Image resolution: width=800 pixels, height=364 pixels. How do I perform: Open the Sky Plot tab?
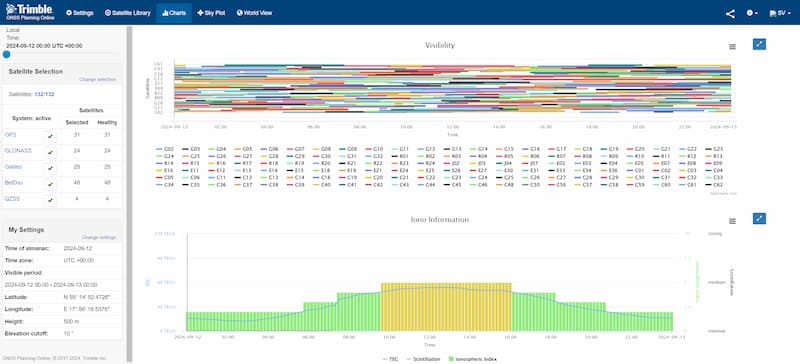[211, 13]
